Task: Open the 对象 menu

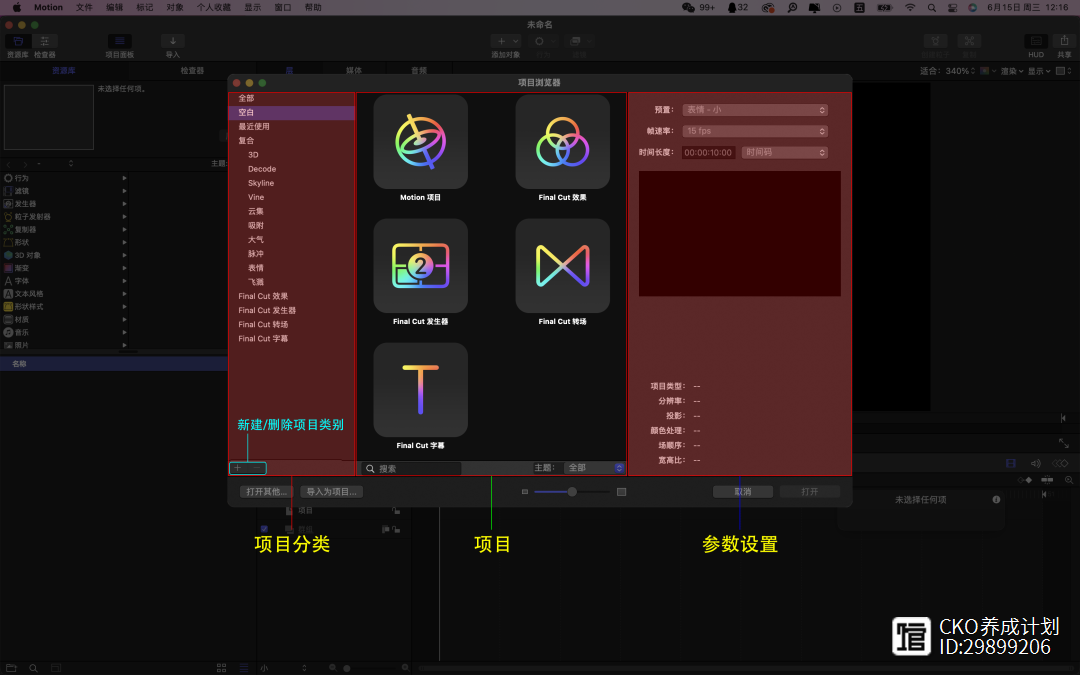Action: click(175, 8)
